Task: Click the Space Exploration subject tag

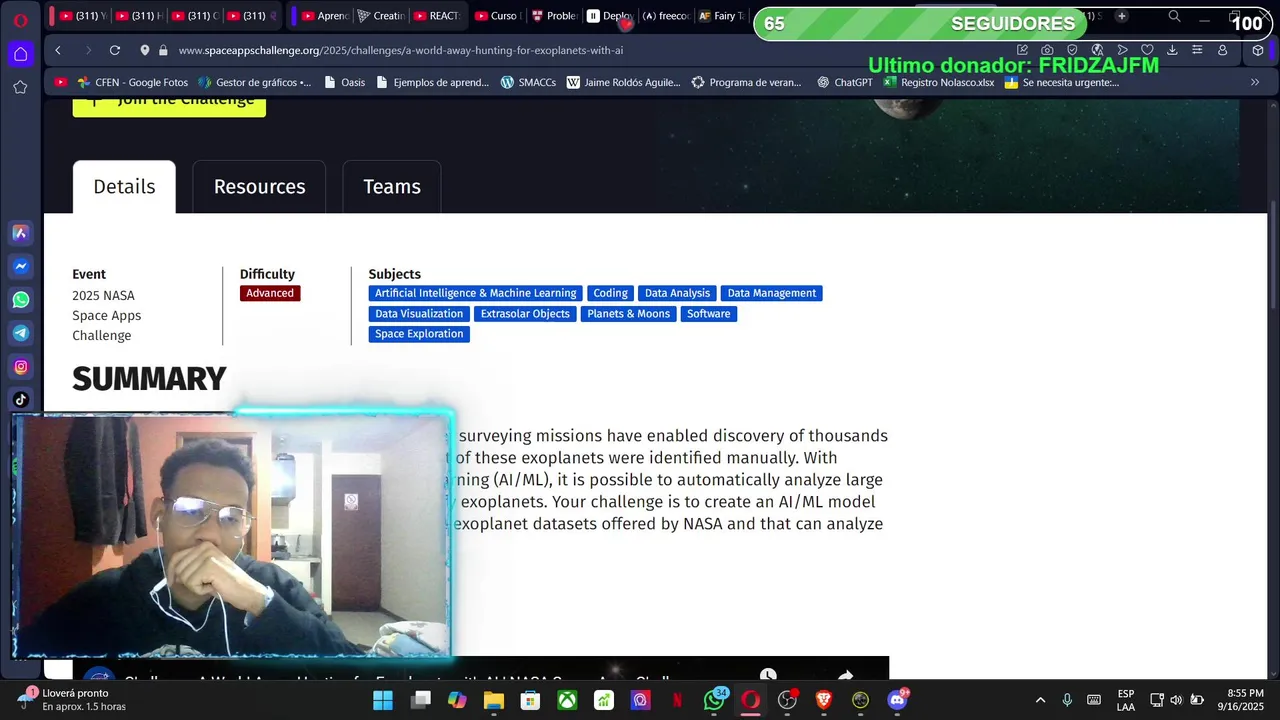Action: pyautogui.click(x=419, y=334)
